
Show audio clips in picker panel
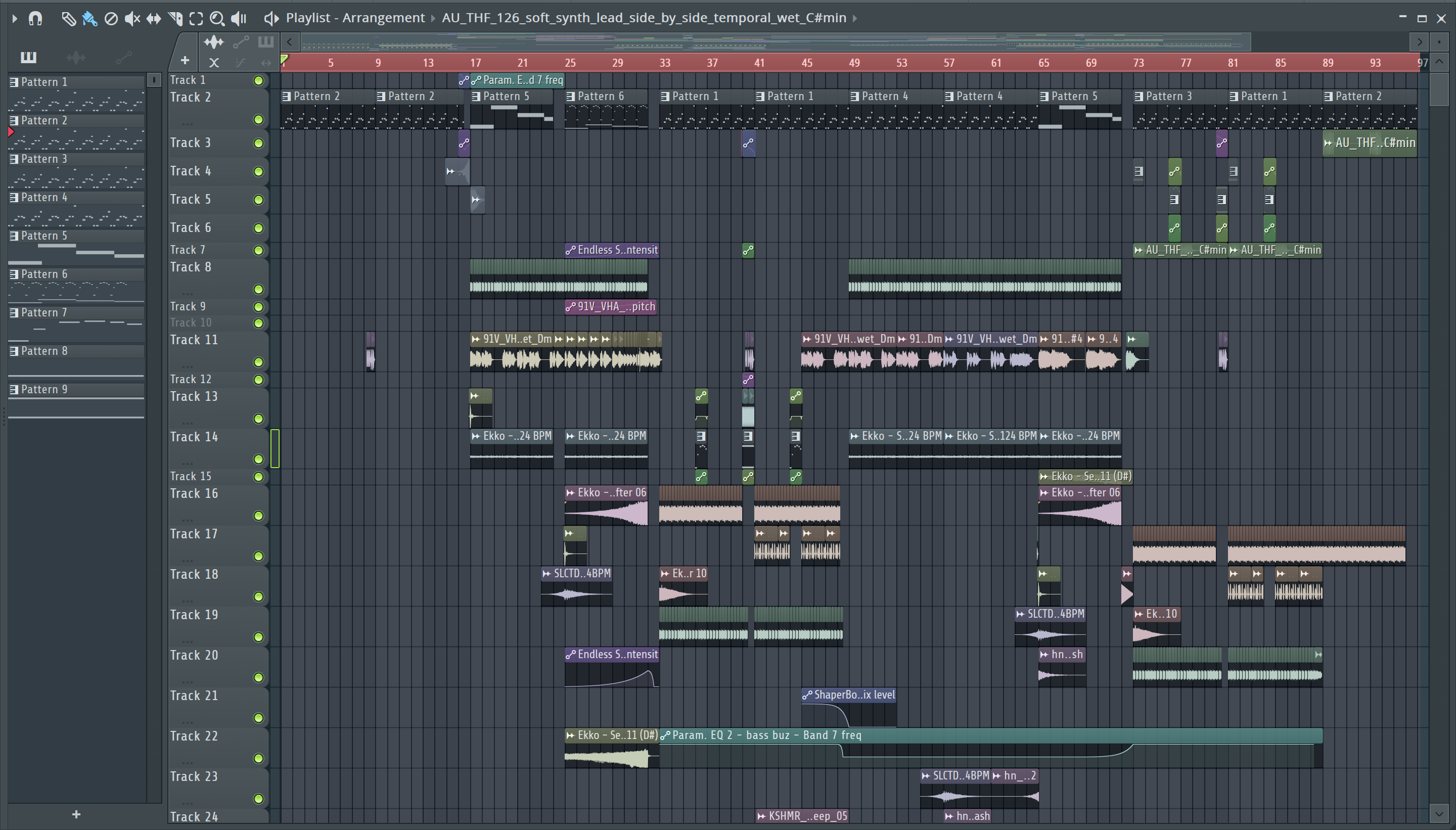[76, 57]
